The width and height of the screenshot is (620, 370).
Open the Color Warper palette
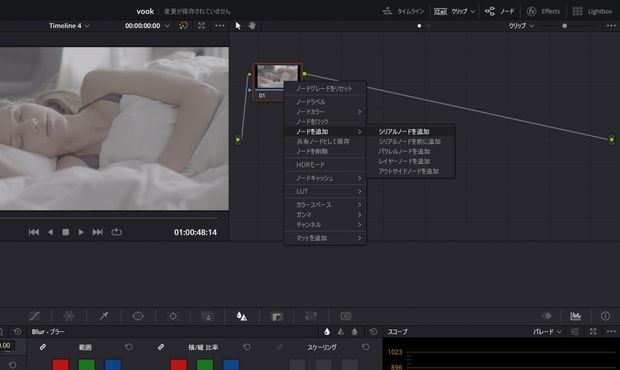click(69, 316)
